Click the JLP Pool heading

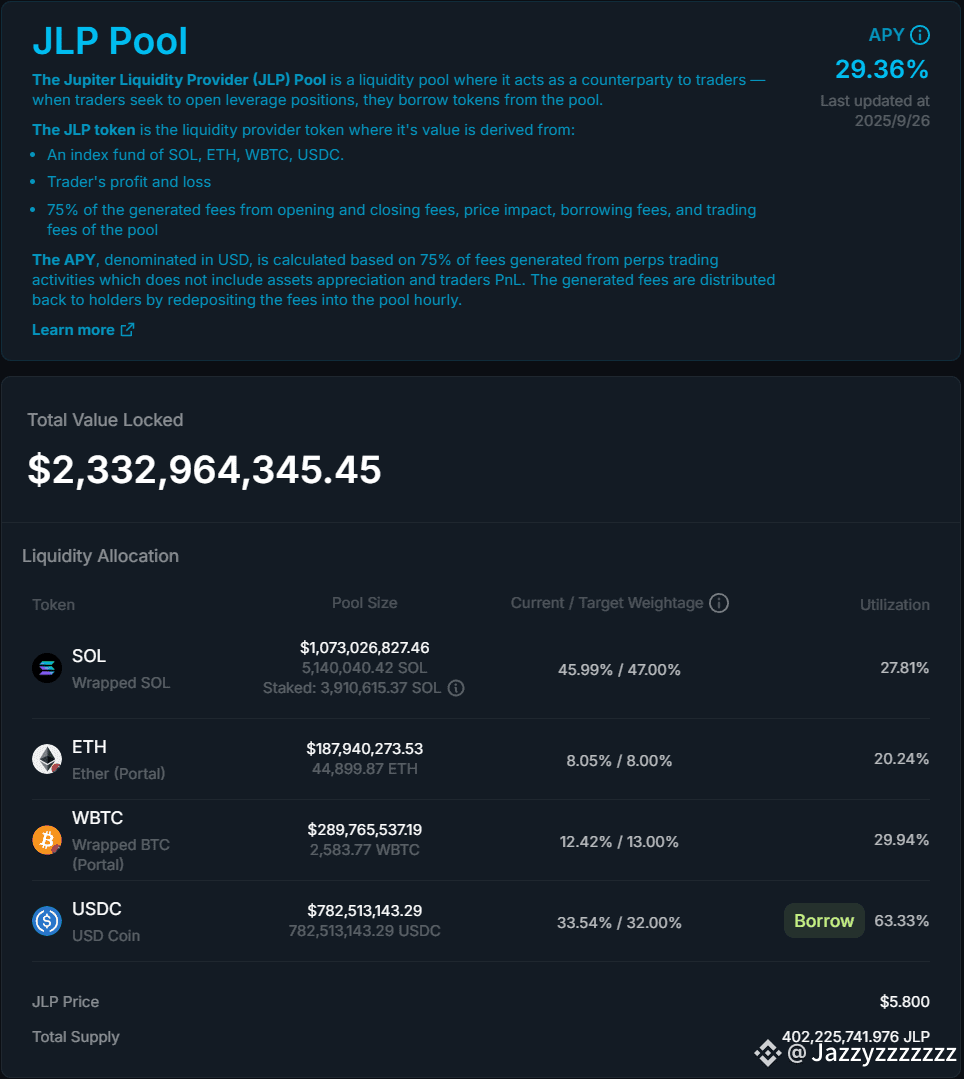click(110, 41)
